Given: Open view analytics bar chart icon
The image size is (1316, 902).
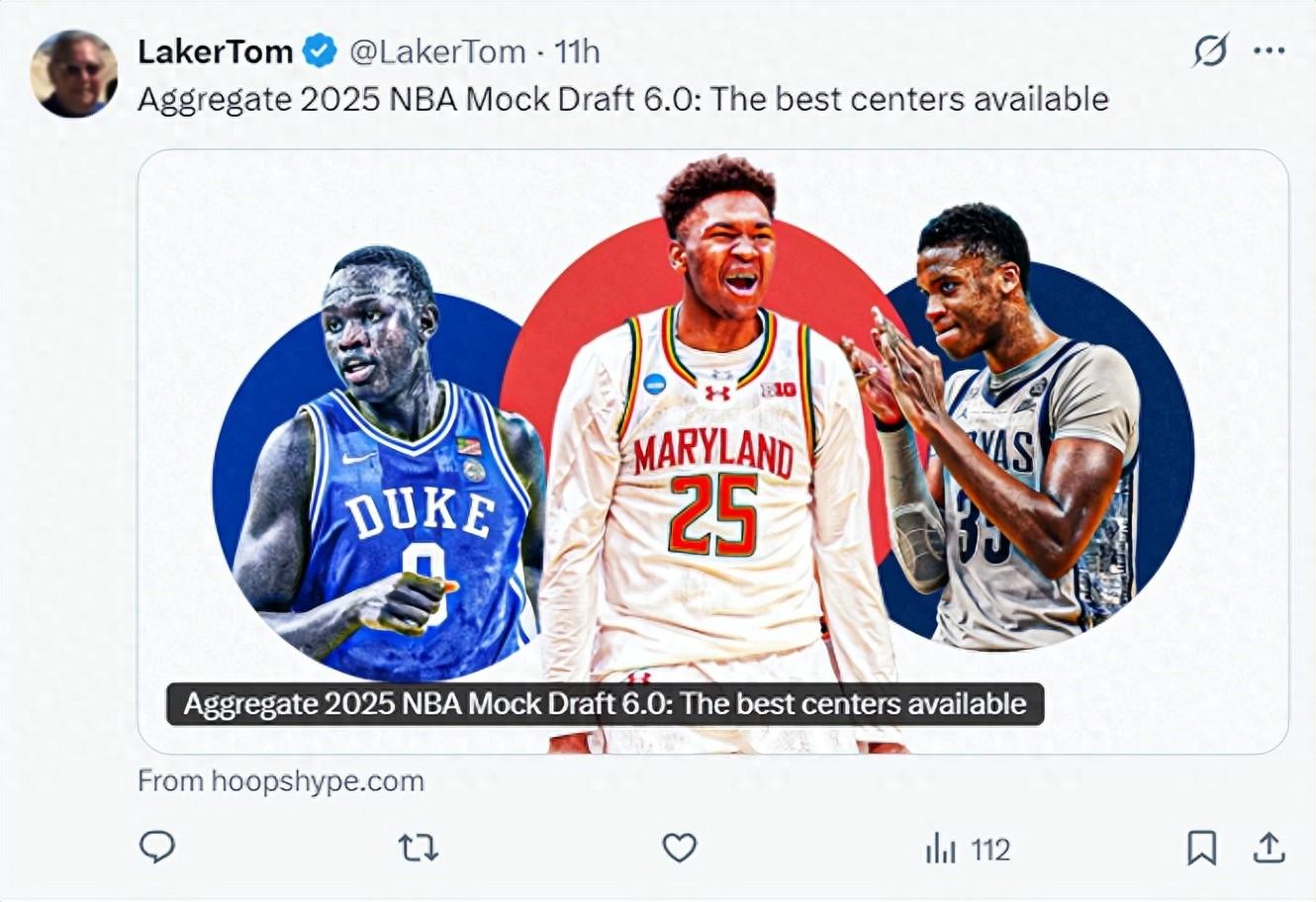Looking at the screenshot, I should coord(940,849).
